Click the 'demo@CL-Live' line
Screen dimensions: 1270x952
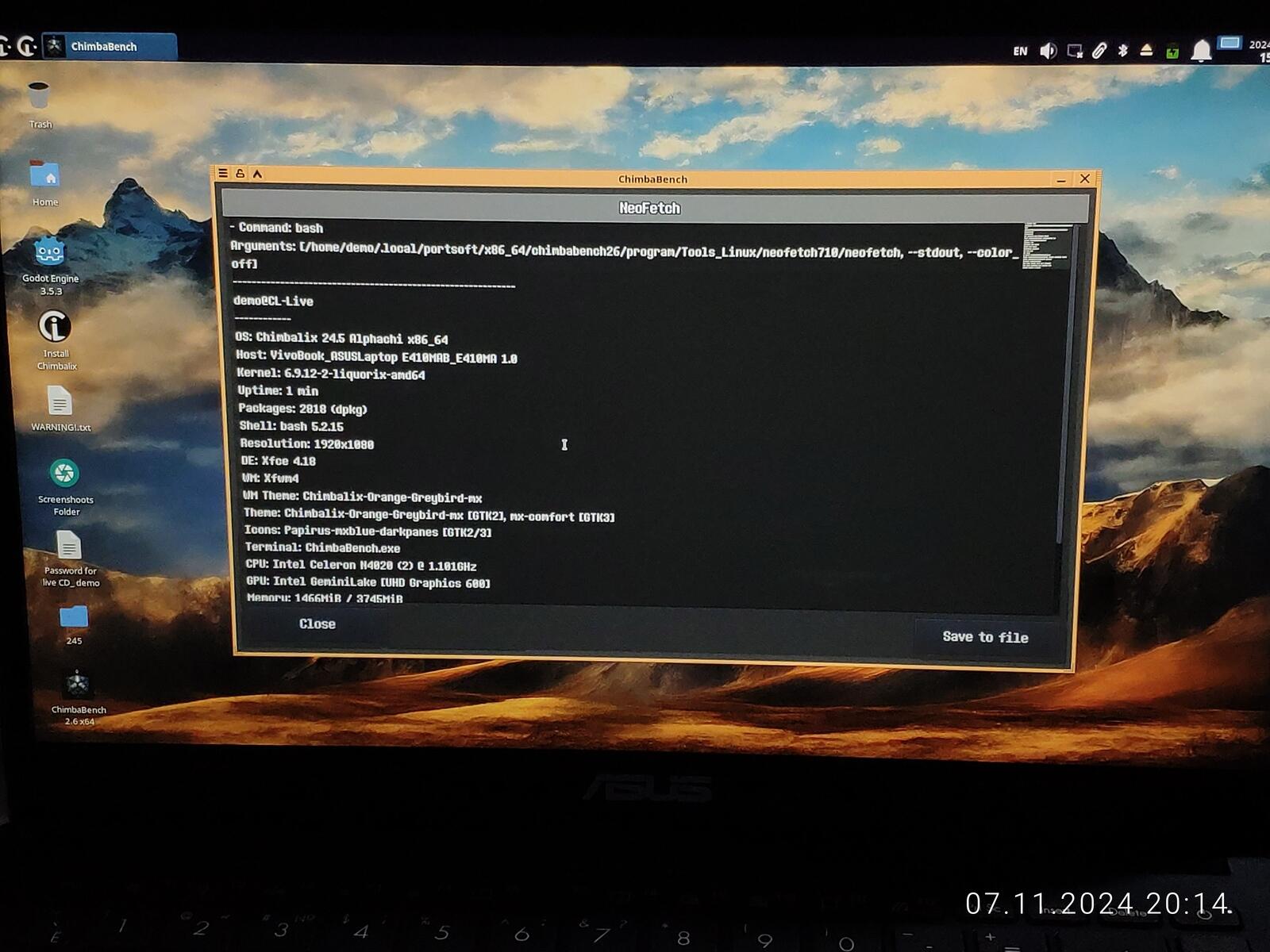273,301
